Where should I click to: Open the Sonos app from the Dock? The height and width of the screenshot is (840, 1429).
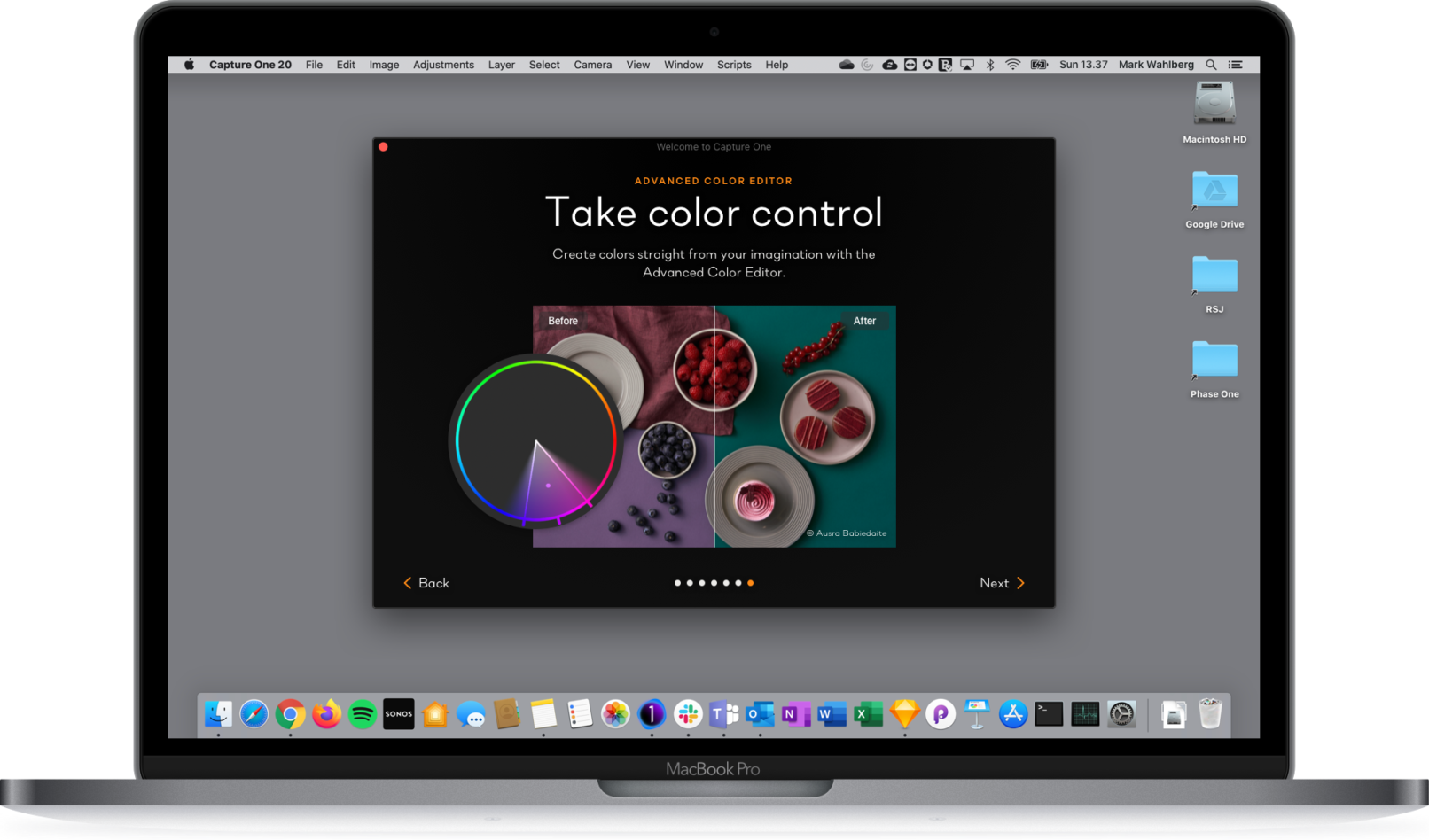coord(398,714)
